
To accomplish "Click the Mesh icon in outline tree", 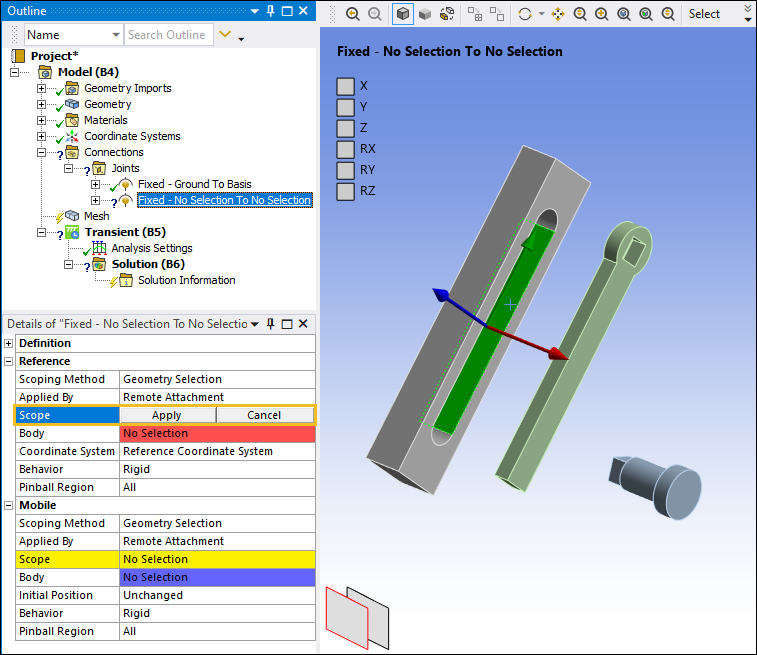I will (71, 216).
